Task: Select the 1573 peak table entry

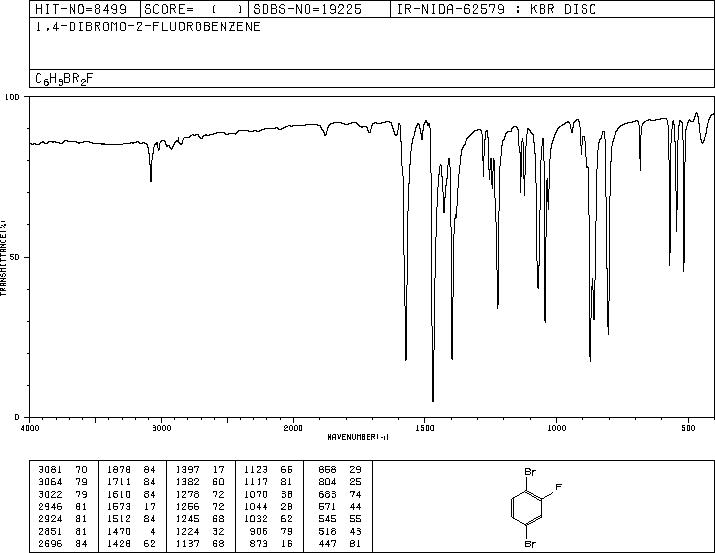Action: [x=131, y=506]
